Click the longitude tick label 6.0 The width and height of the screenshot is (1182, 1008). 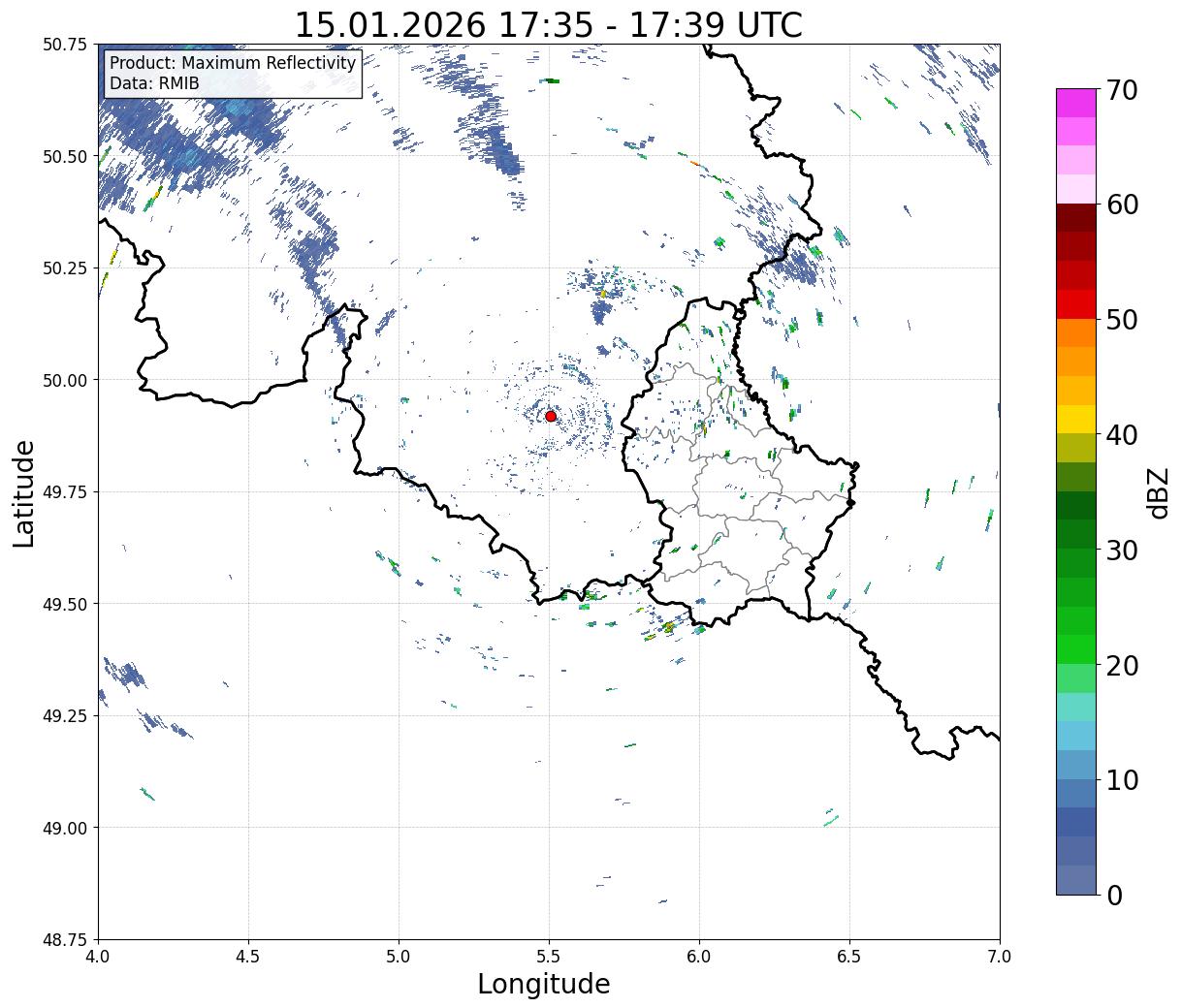(x=699, y=957)
